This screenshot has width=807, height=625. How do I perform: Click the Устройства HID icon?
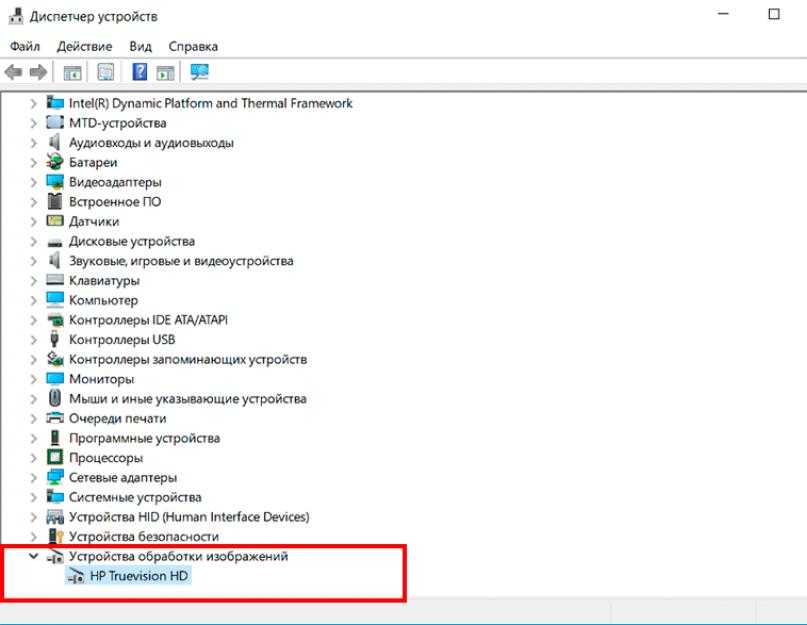(x=55, y=517)
